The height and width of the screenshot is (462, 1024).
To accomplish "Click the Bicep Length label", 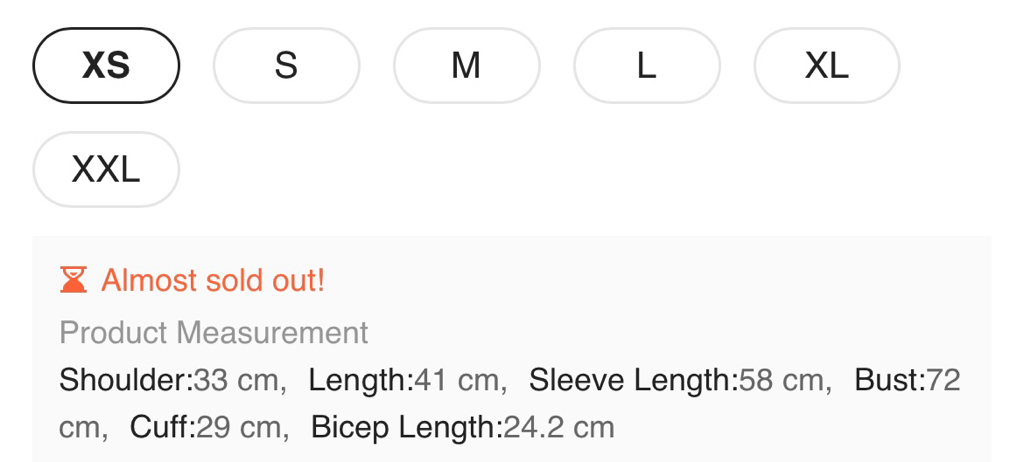I will click(406, 428).
